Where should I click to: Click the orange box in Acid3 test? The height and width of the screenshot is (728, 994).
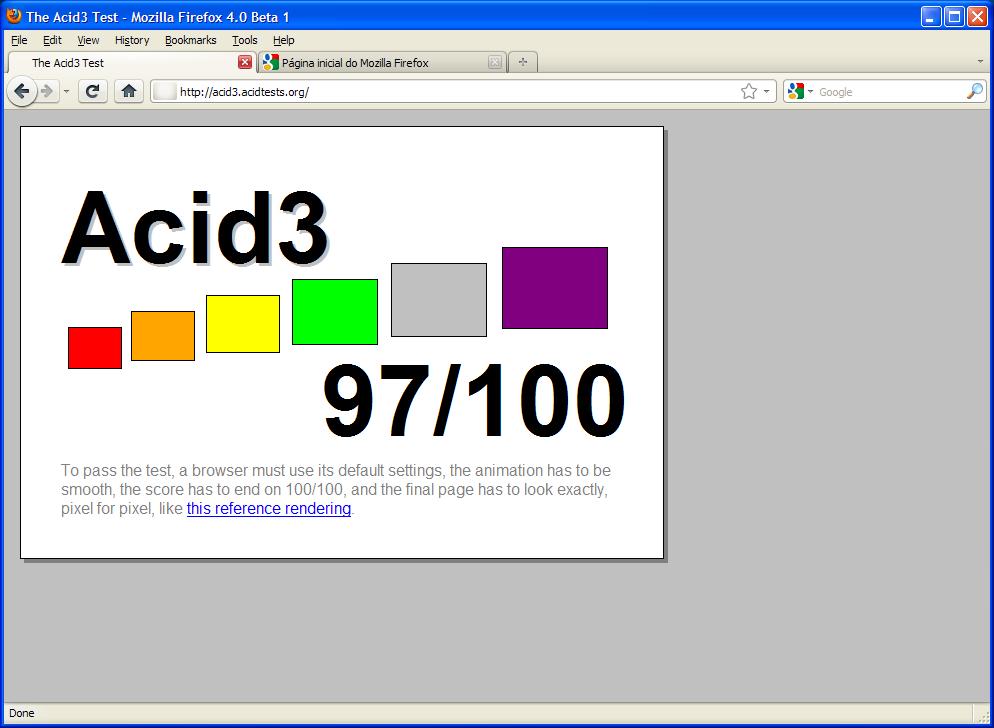163,336
